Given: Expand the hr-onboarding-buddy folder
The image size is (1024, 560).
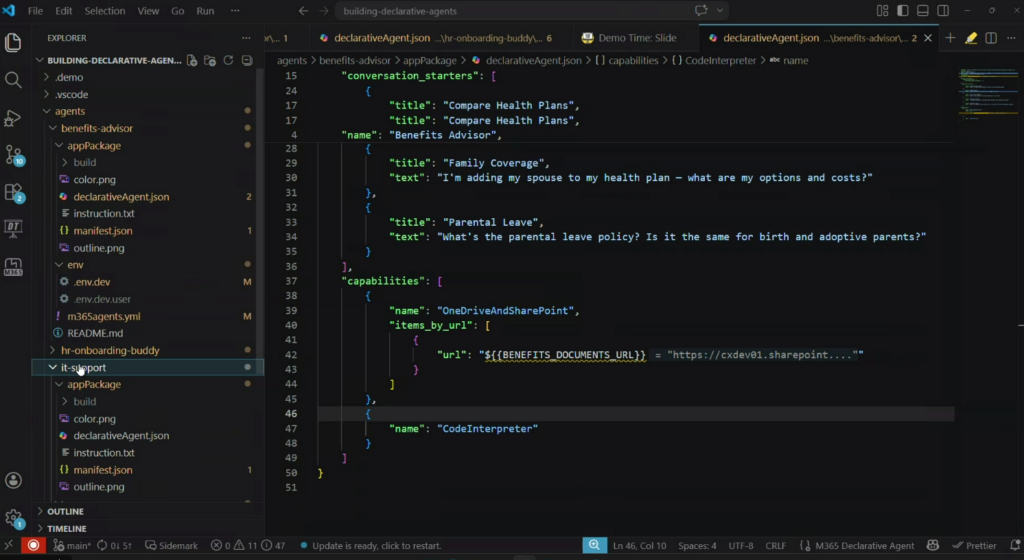Looking at the screenshot, I should coord(110,350).
